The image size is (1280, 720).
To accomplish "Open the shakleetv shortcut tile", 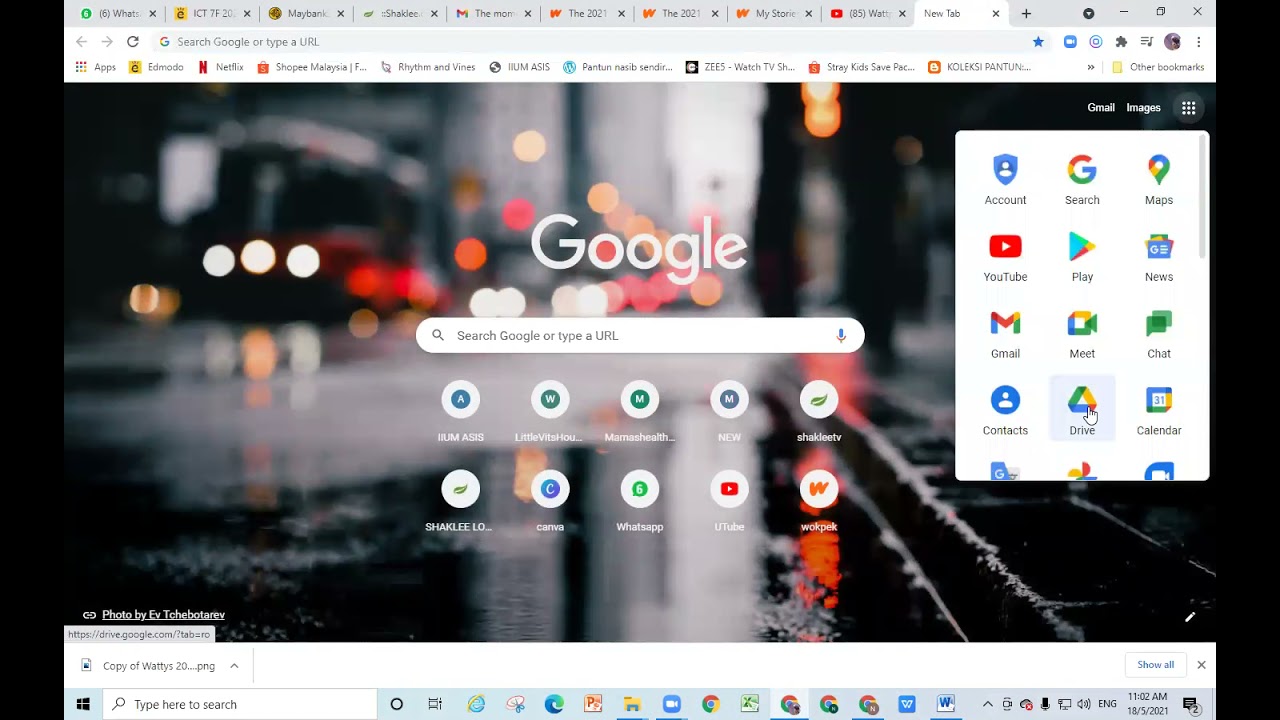I will pyautogui.click(x=819, y=411).
